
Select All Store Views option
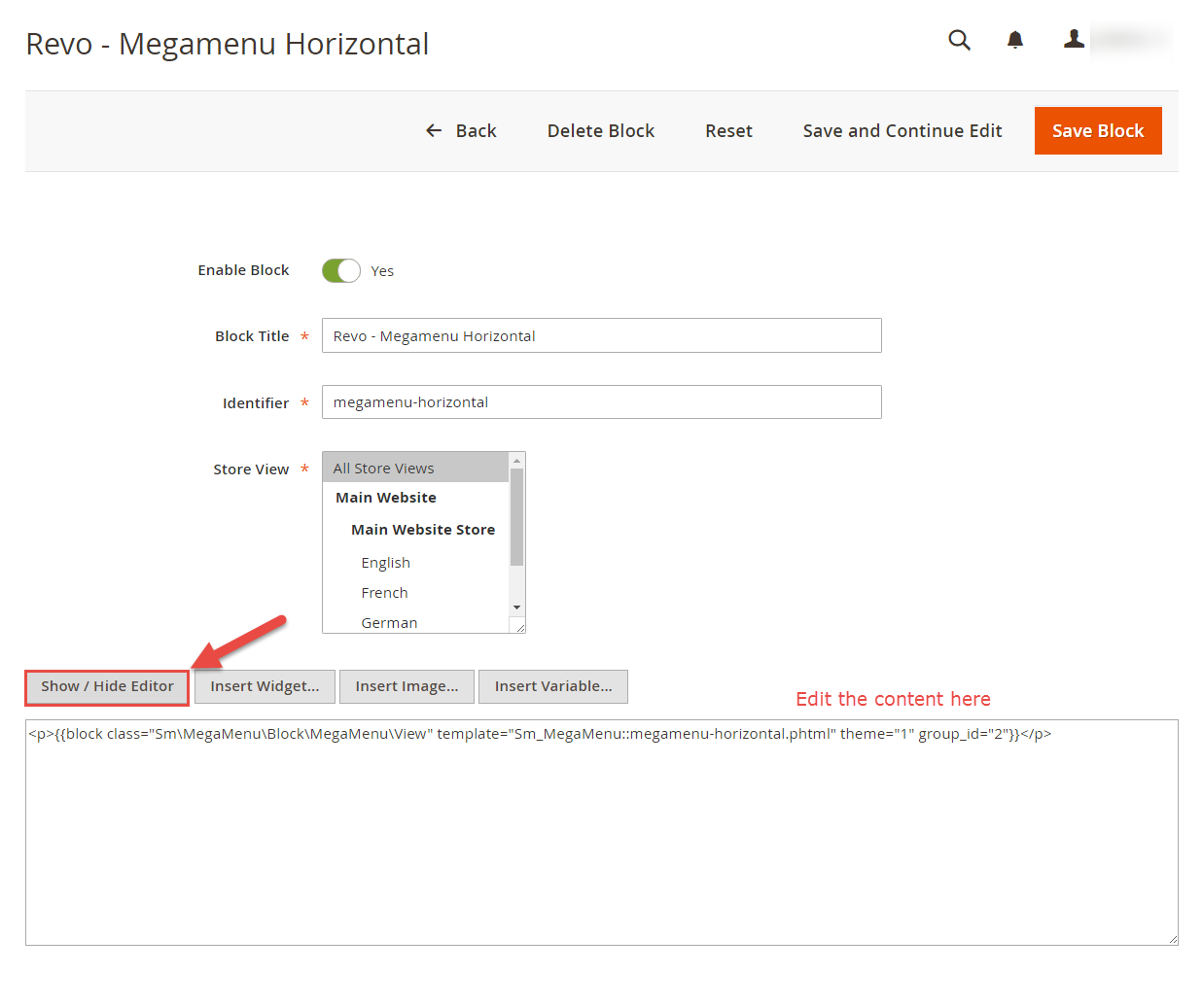[415, 468]
